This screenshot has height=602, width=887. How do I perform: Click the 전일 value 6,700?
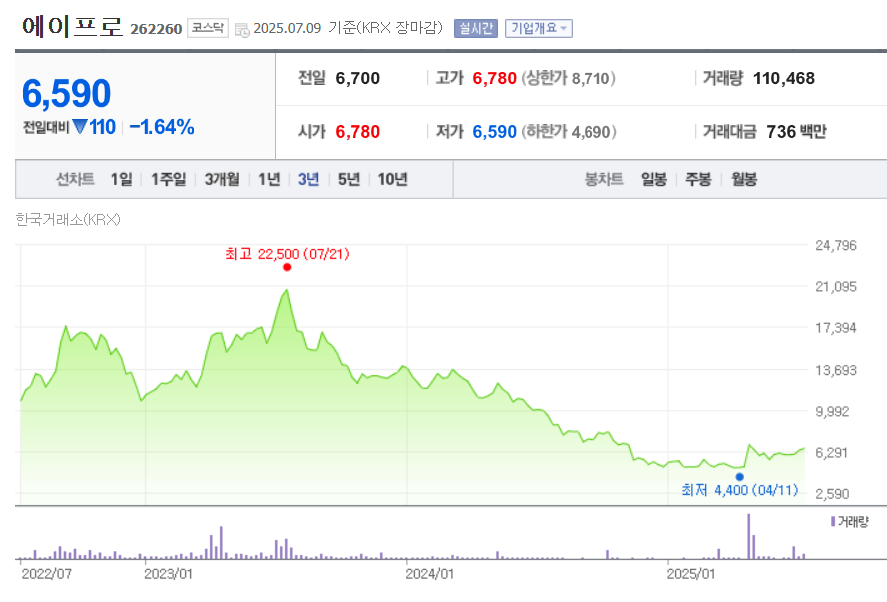coord(358,78)
